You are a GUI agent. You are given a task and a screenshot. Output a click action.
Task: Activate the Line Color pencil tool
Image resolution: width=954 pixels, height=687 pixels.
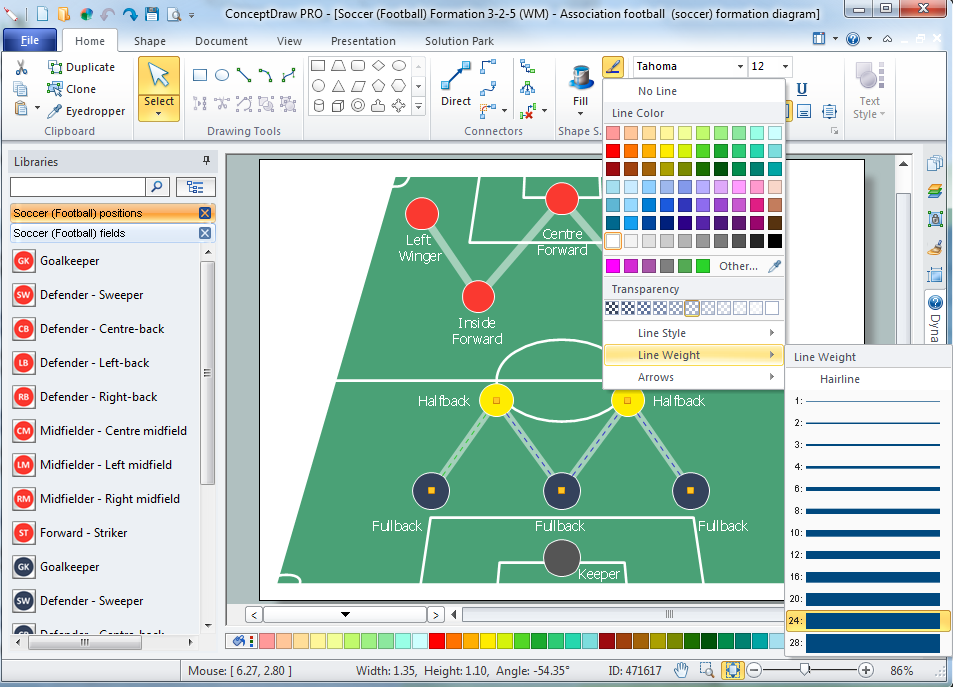click(613, 66)
